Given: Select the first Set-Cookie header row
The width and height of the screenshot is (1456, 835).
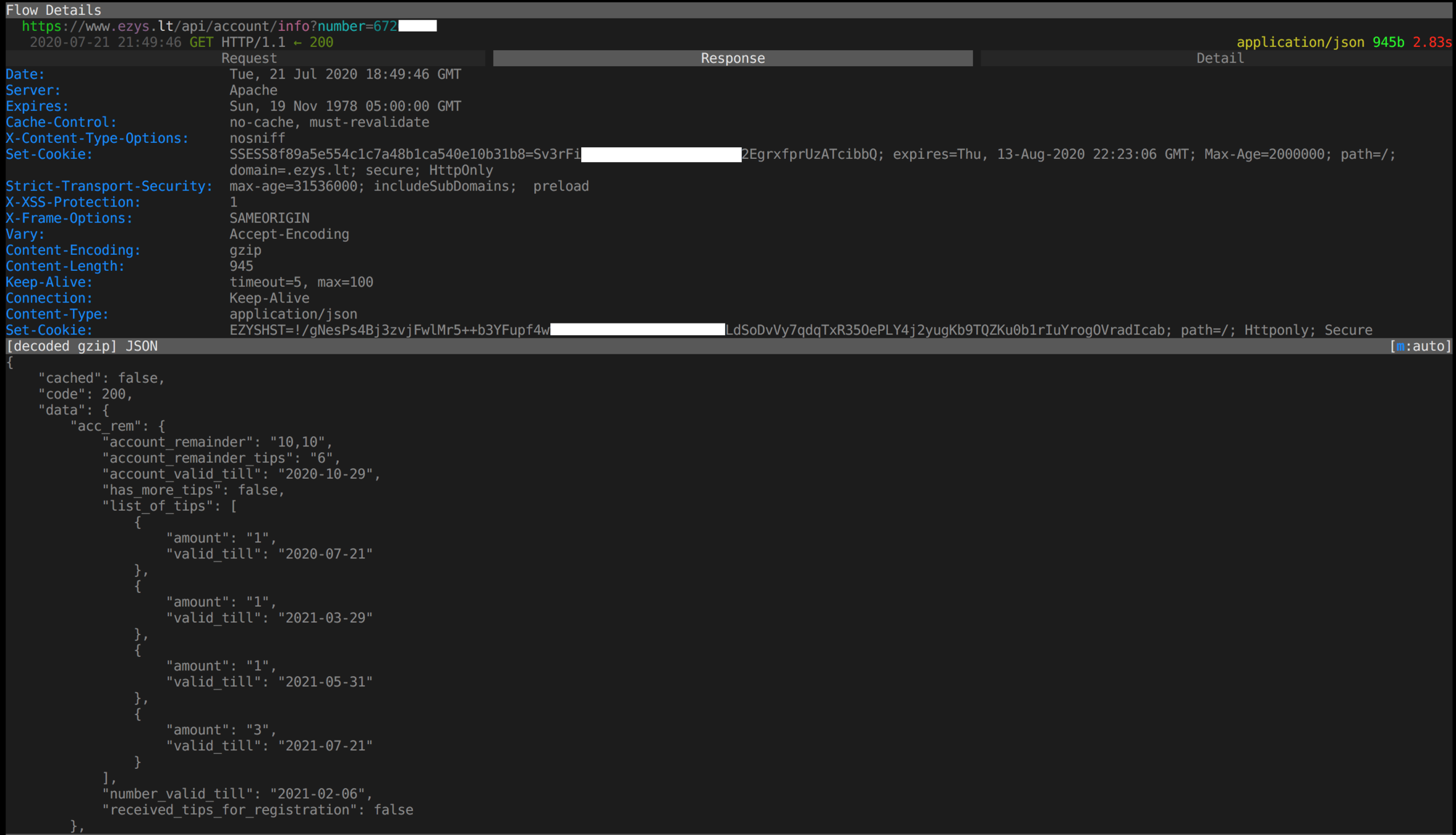Looking at the screenshot, I should [x=49, y=154].
